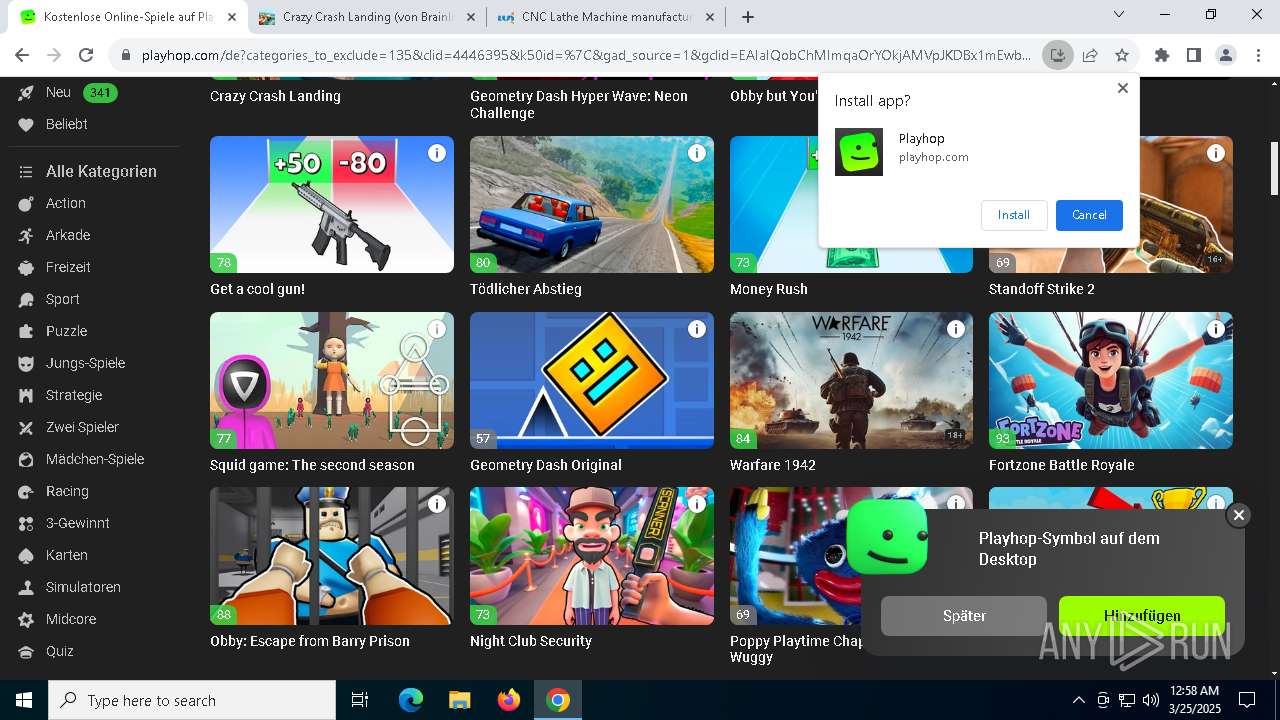Click the Alle Kategorien list icon
Screen dimensions: 1280x720
[26, 172]
